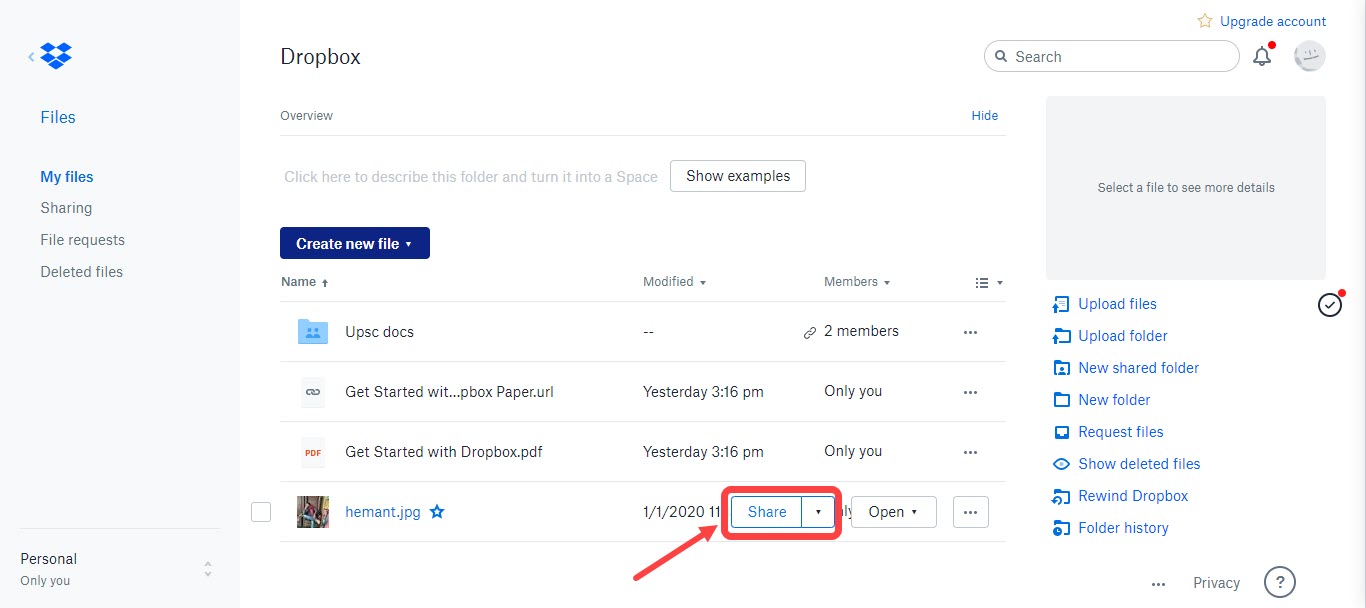Go to Sharing in sidebar
Viewport: 1366px width, 608px height.
pyautogui.click(x=66, y=208)
